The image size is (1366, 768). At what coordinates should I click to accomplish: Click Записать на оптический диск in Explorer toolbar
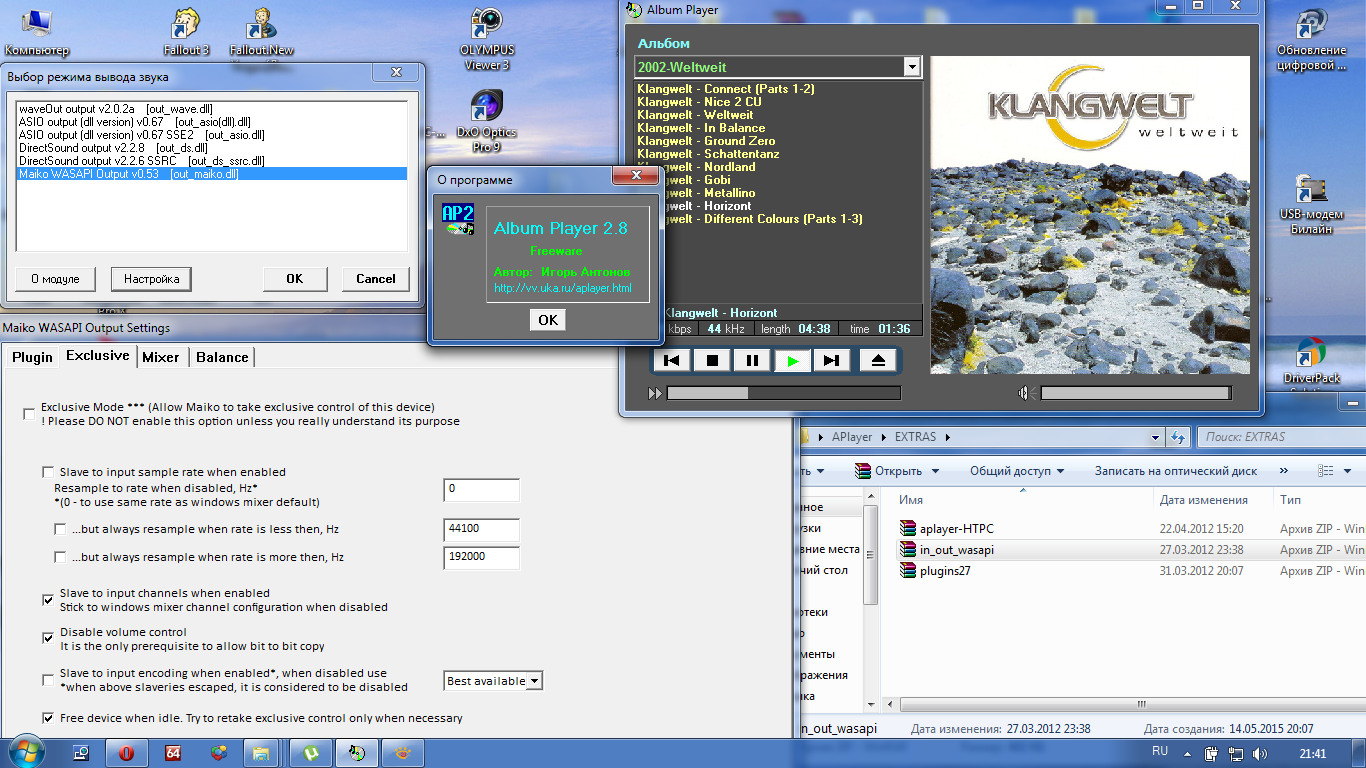pos(1175,471)
